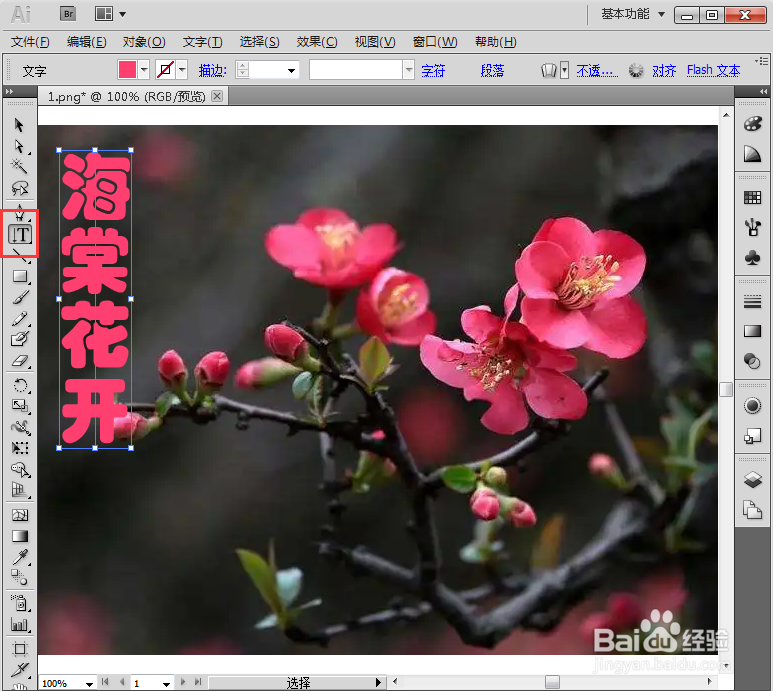Open the 文件(F) menu
The image size is (773, 691).
pyautogui.click(x=30, y=42)
